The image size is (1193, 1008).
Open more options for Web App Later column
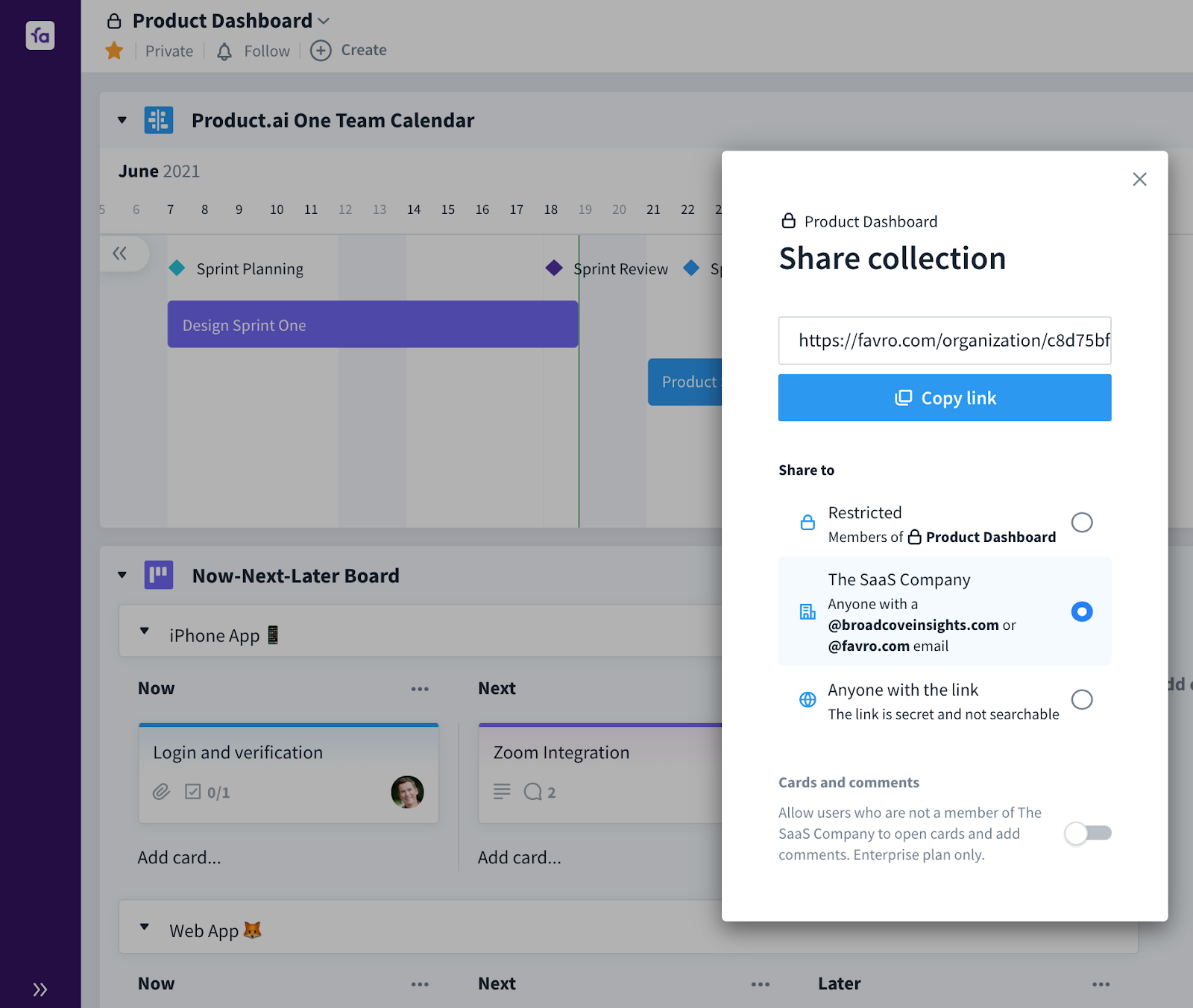pyautogui.click(x=1101, y=984)
